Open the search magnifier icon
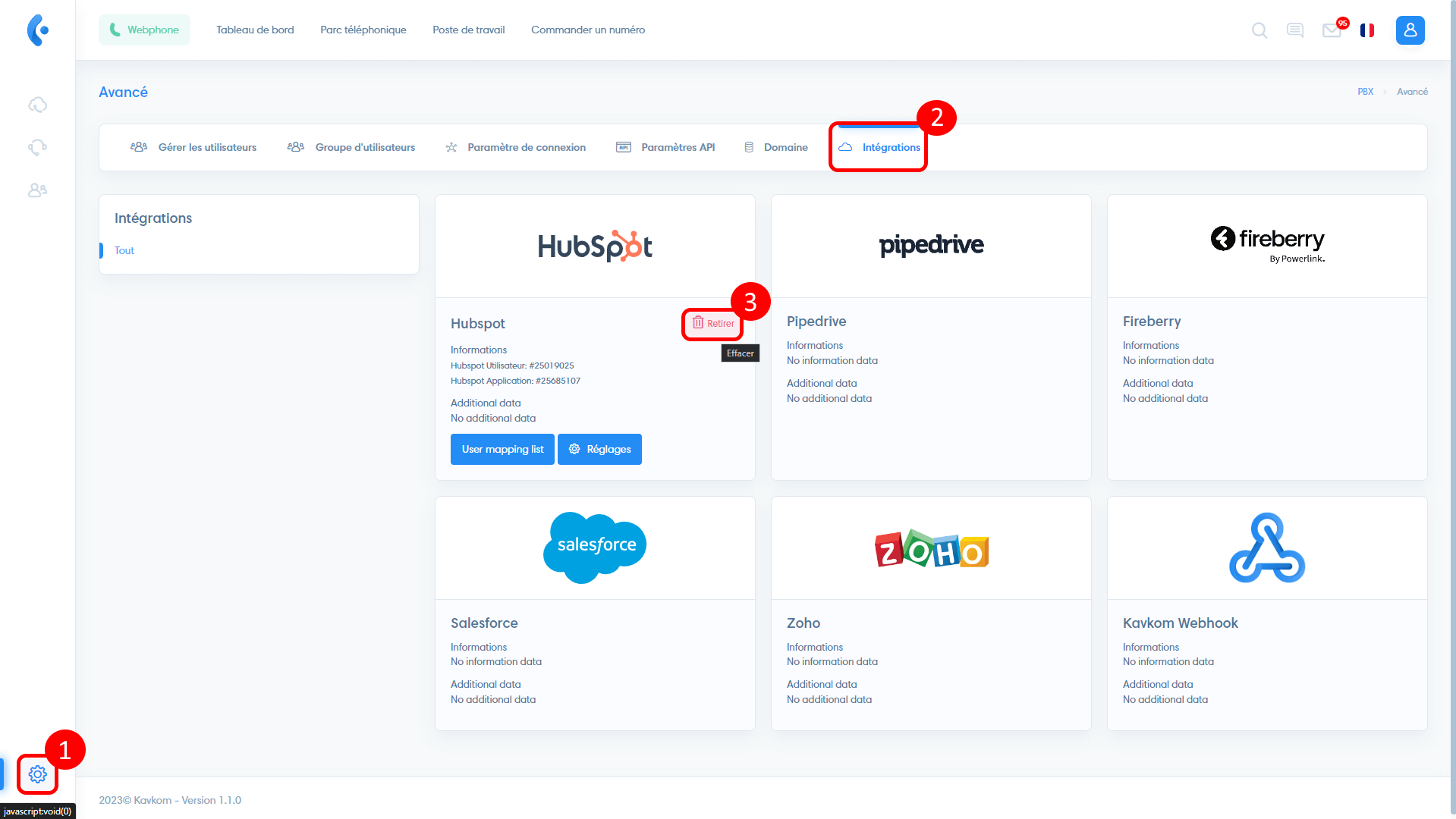Screen dimensions: 1456x819 coord(1259,30)
